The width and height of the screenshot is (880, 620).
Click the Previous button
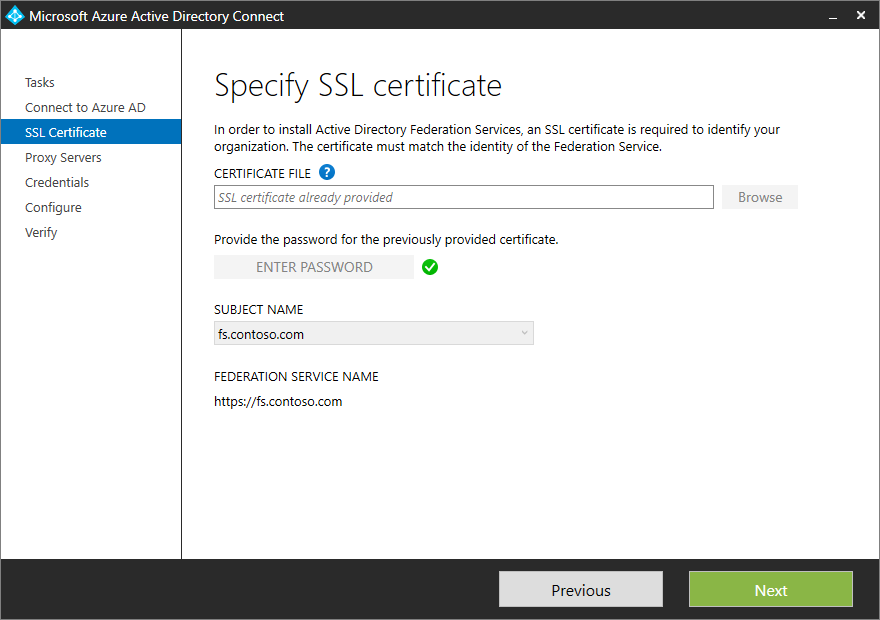click(x=580, y=589)
